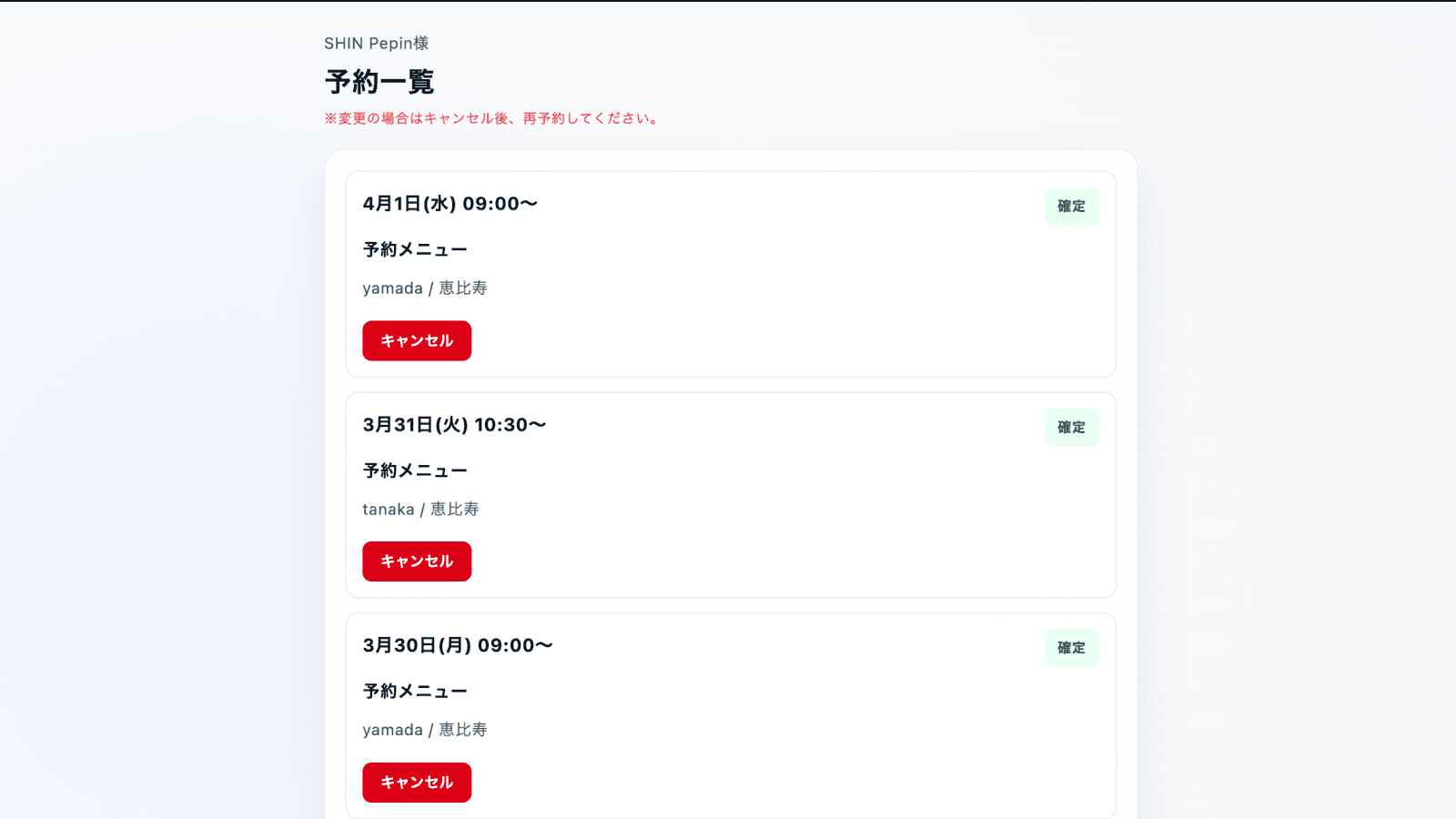Click the 確定 badge on the April 1st reservation
Screen dimensions: 1456x819
pyautogui.click(x=1072, y=206)
